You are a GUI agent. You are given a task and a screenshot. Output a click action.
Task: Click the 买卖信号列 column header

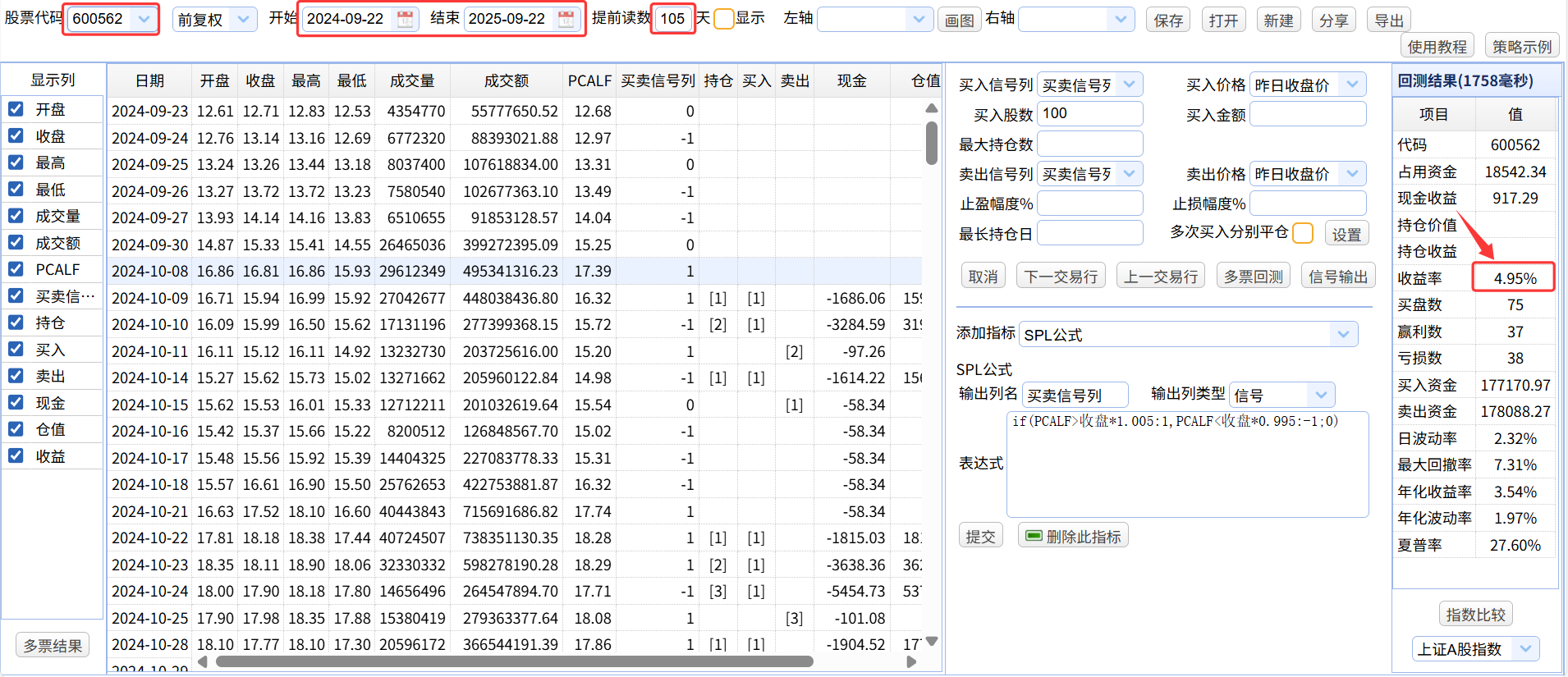(x=658, y=80)
